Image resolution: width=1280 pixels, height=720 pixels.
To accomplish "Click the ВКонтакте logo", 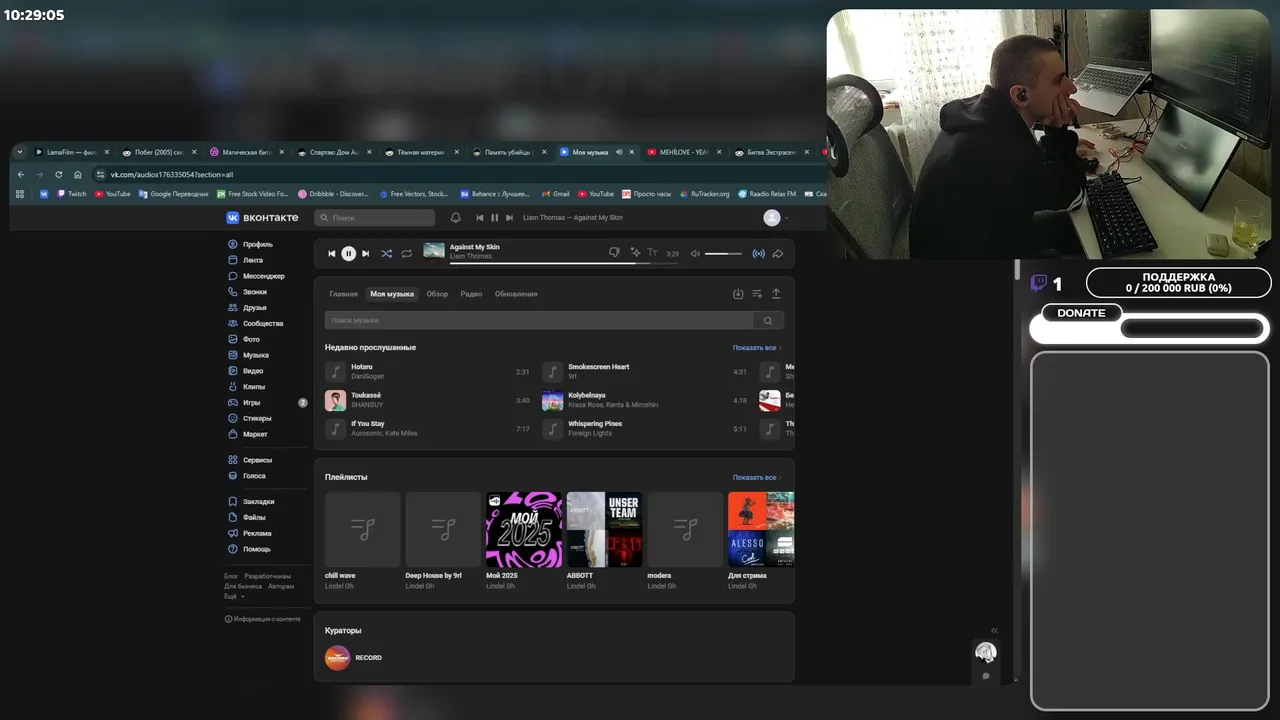I will coord(262,217).
